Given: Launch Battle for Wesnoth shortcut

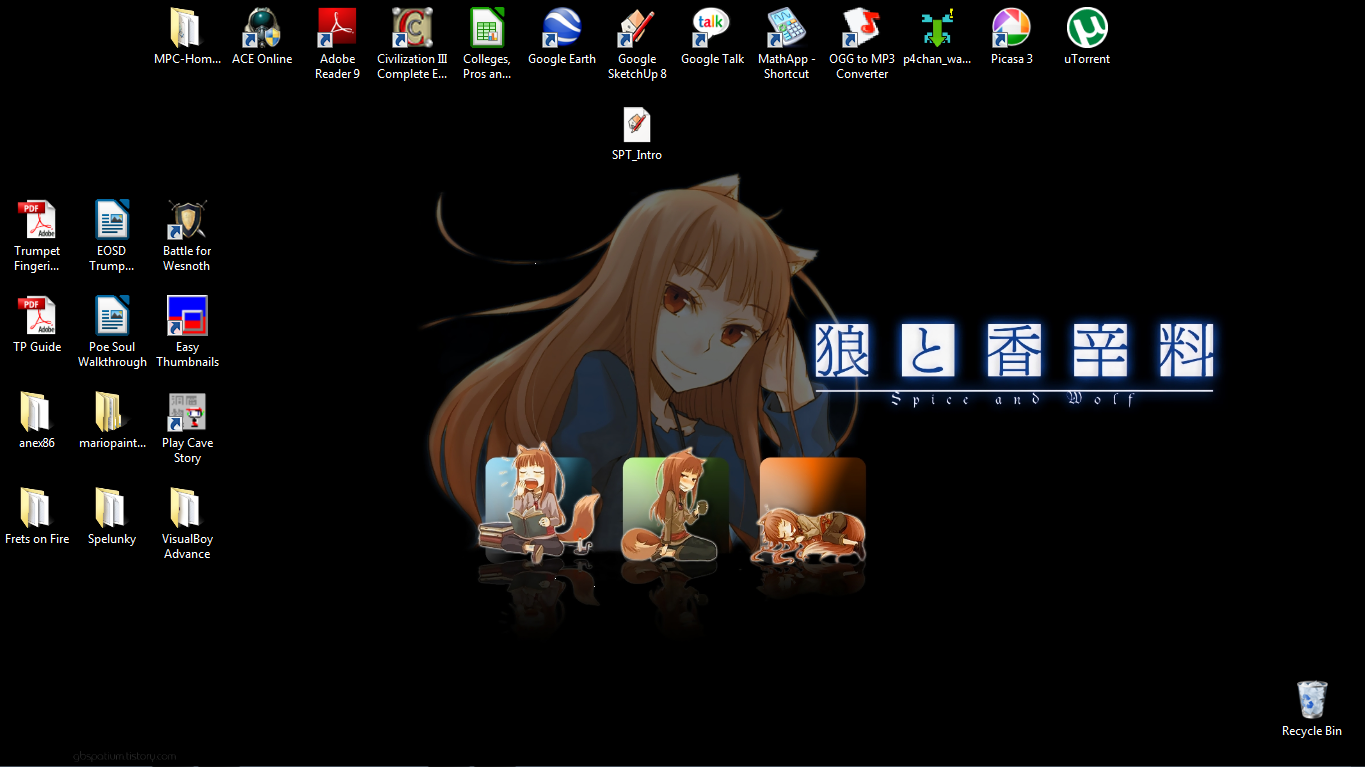Looking at the screenshot, I should point(187,220).
